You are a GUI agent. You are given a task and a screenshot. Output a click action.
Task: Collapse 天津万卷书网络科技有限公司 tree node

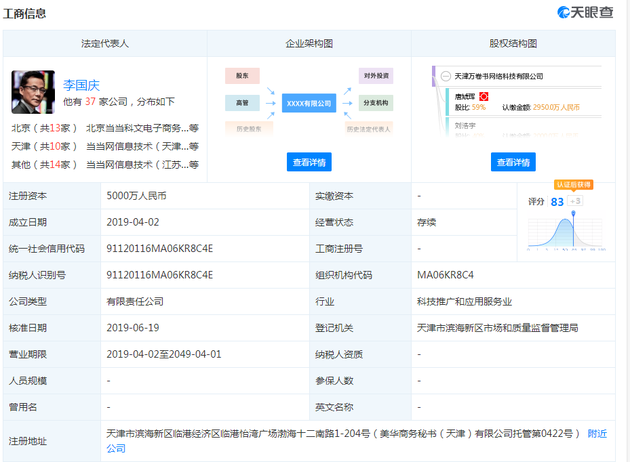tap(446, 76)
